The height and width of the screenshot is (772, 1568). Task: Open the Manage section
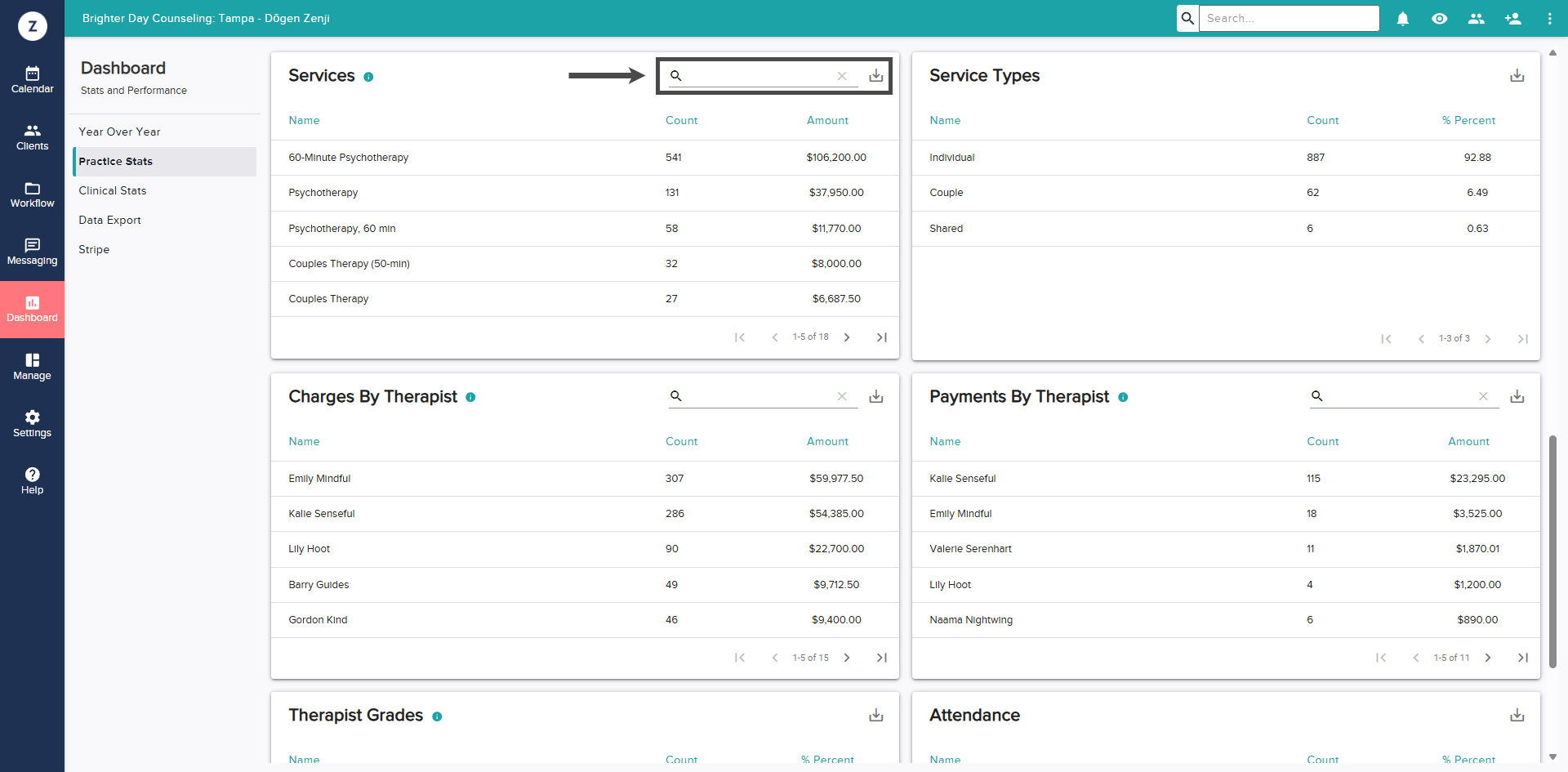pyautogui.click(x=32, y=367)
